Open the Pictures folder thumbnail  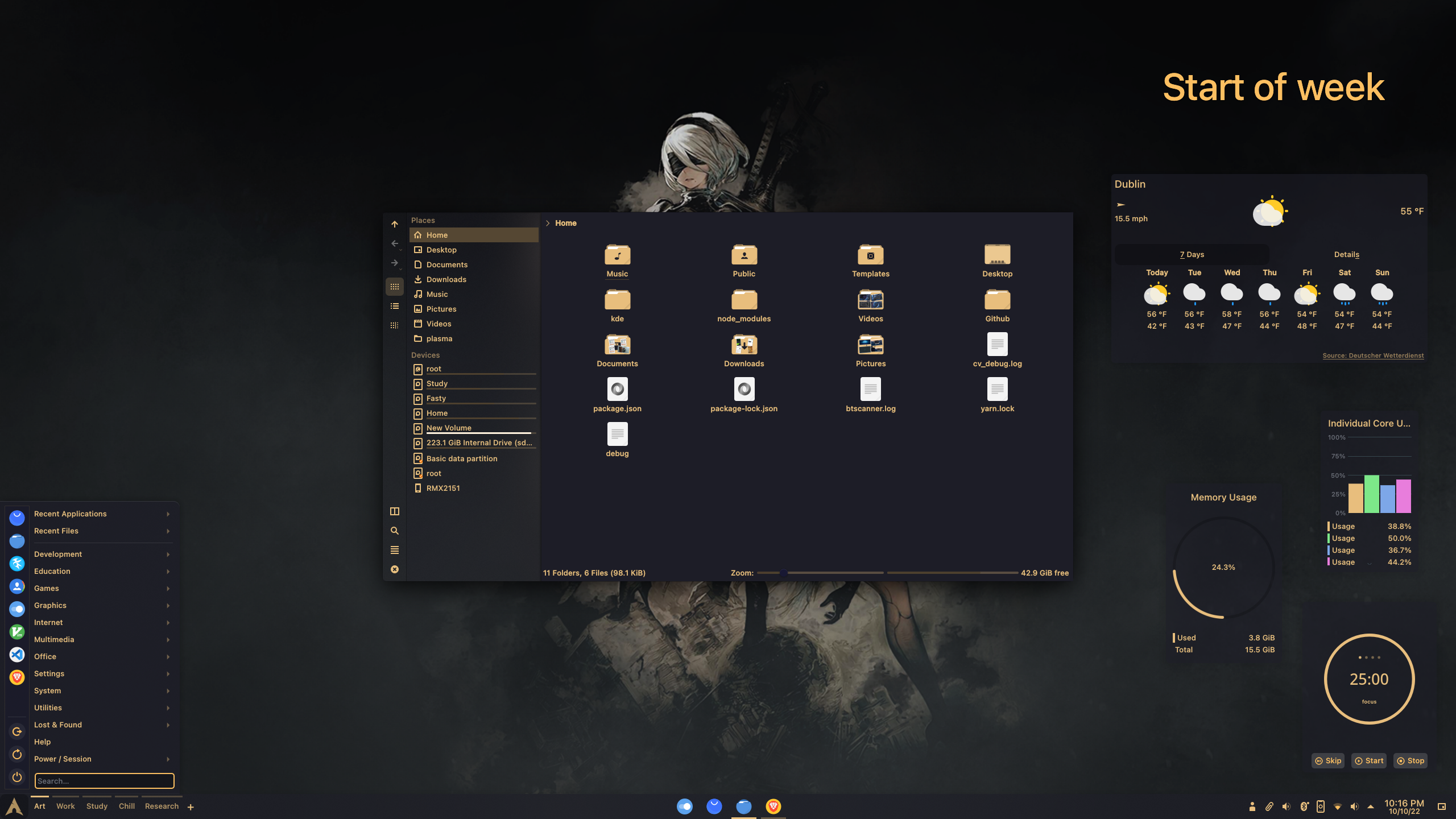(871, 345)
